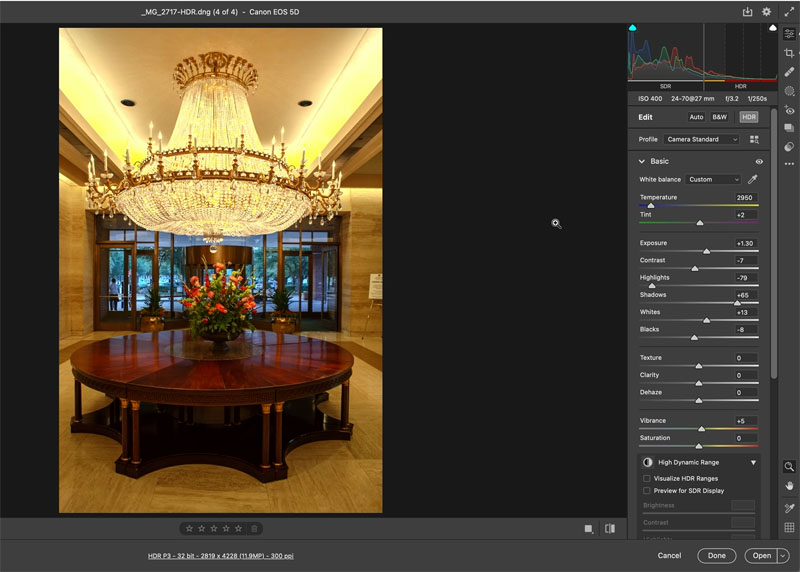800x572 pixels.
Task: Open the Masking circle tool
Action: 789,91
